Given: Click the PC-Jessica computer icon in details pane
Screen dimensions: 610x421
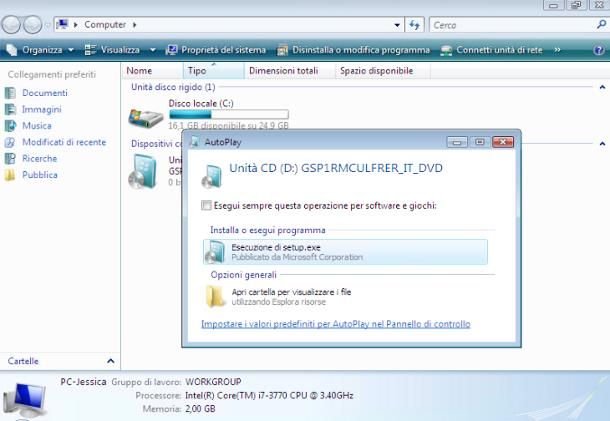Looking at the screenshot, I should [26, 401].
